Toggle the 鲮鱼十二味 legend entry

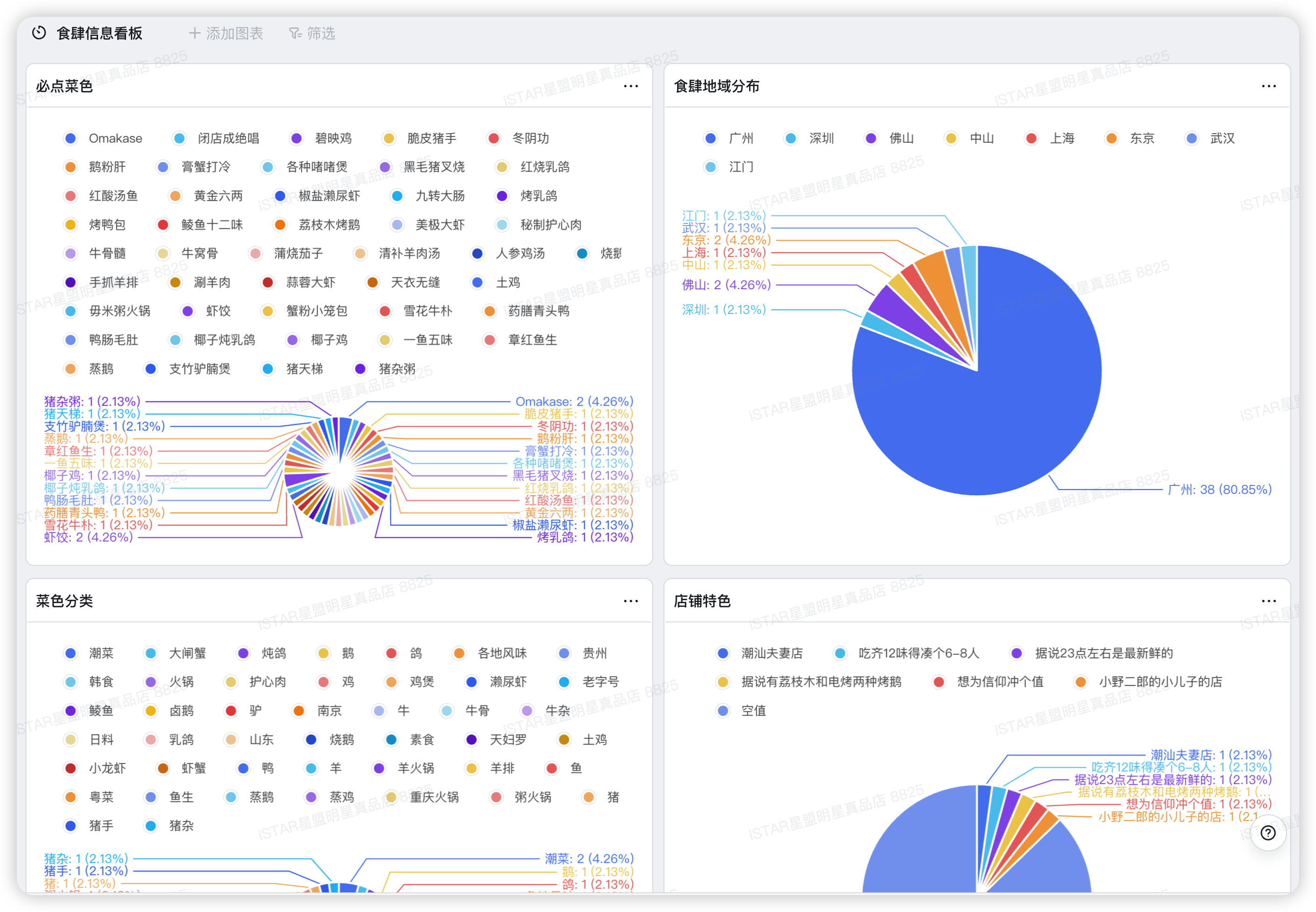click(200, 225)
